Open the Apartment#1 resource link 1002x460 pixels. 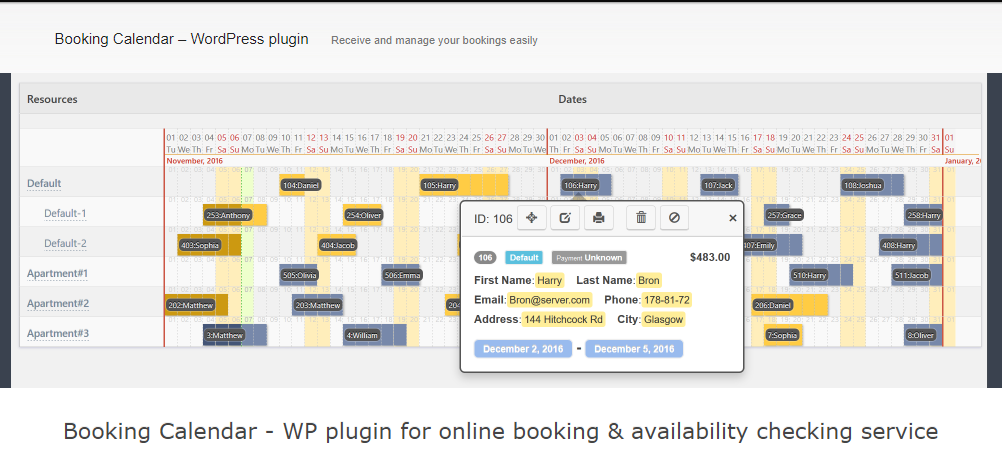58,274
